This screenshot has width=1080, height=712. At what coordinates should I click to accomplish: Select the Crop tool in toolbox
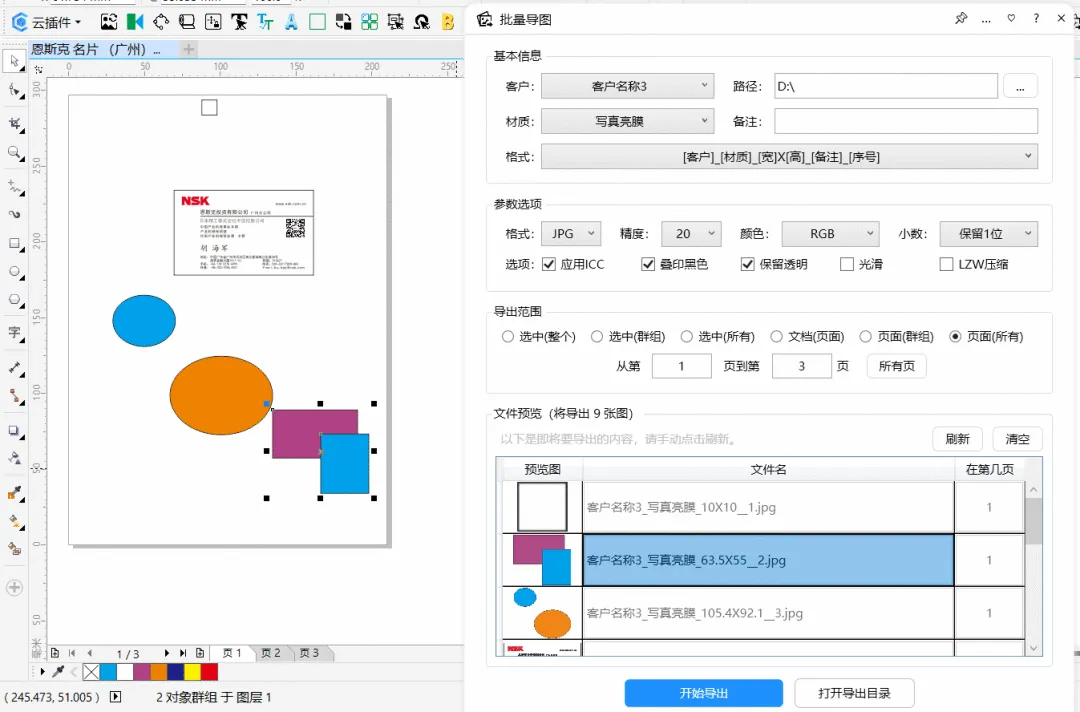[x=14, y=123]
